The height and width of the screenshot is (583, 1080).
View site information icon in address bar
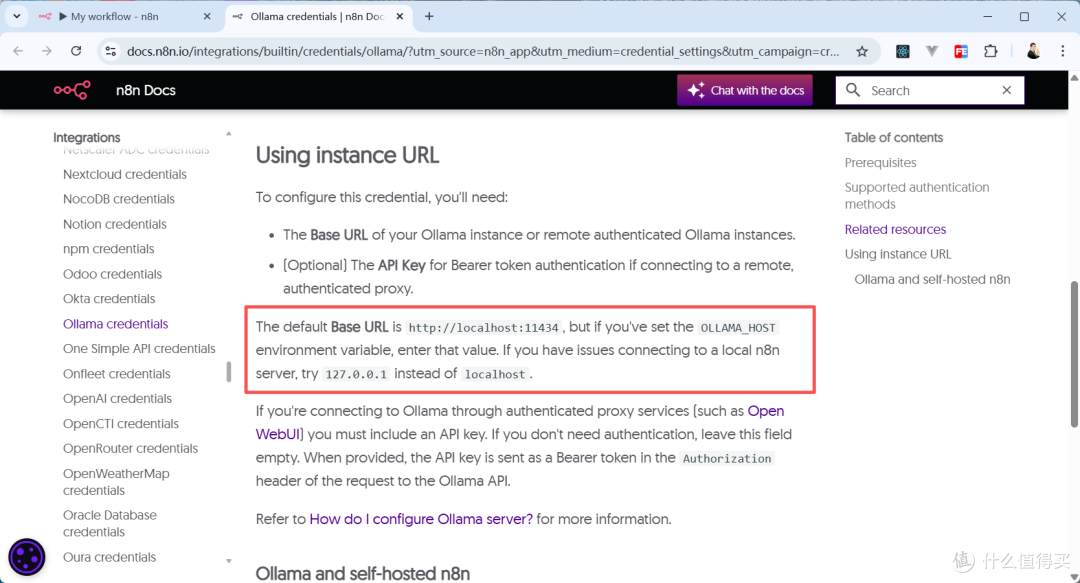pos(110,51)
